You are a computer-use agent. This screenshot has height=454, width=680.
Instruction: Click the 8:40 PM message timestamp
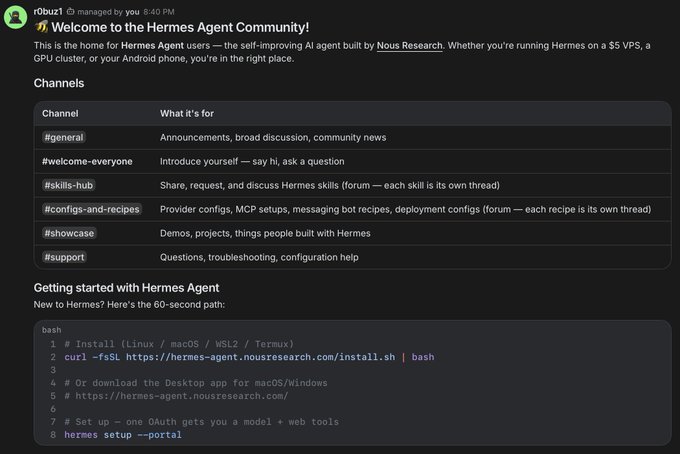[159, 12]
